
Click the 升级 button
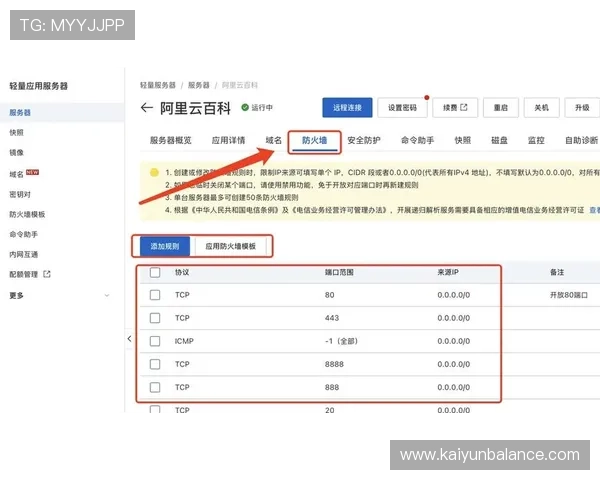(x=582, y=108)
